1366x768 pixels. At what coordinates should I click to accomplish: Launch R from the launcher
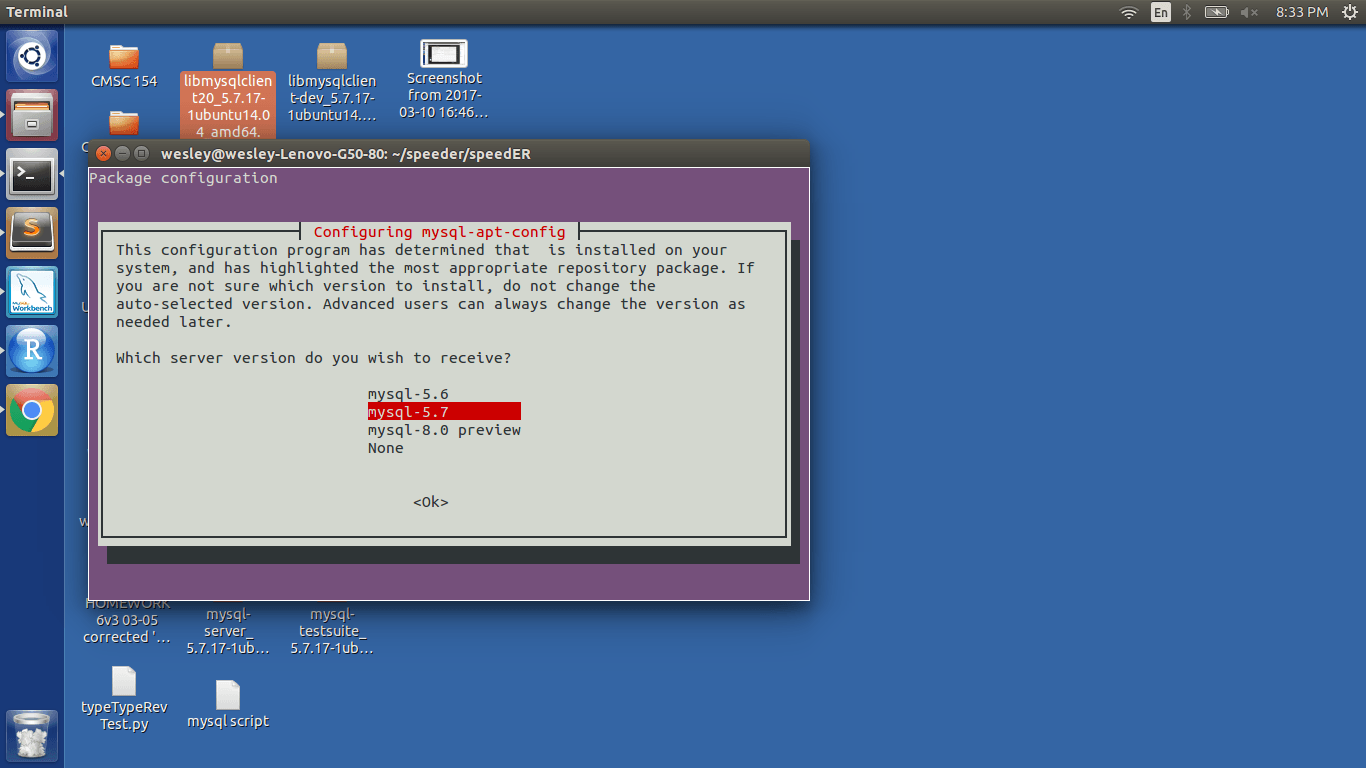(32, 351)
